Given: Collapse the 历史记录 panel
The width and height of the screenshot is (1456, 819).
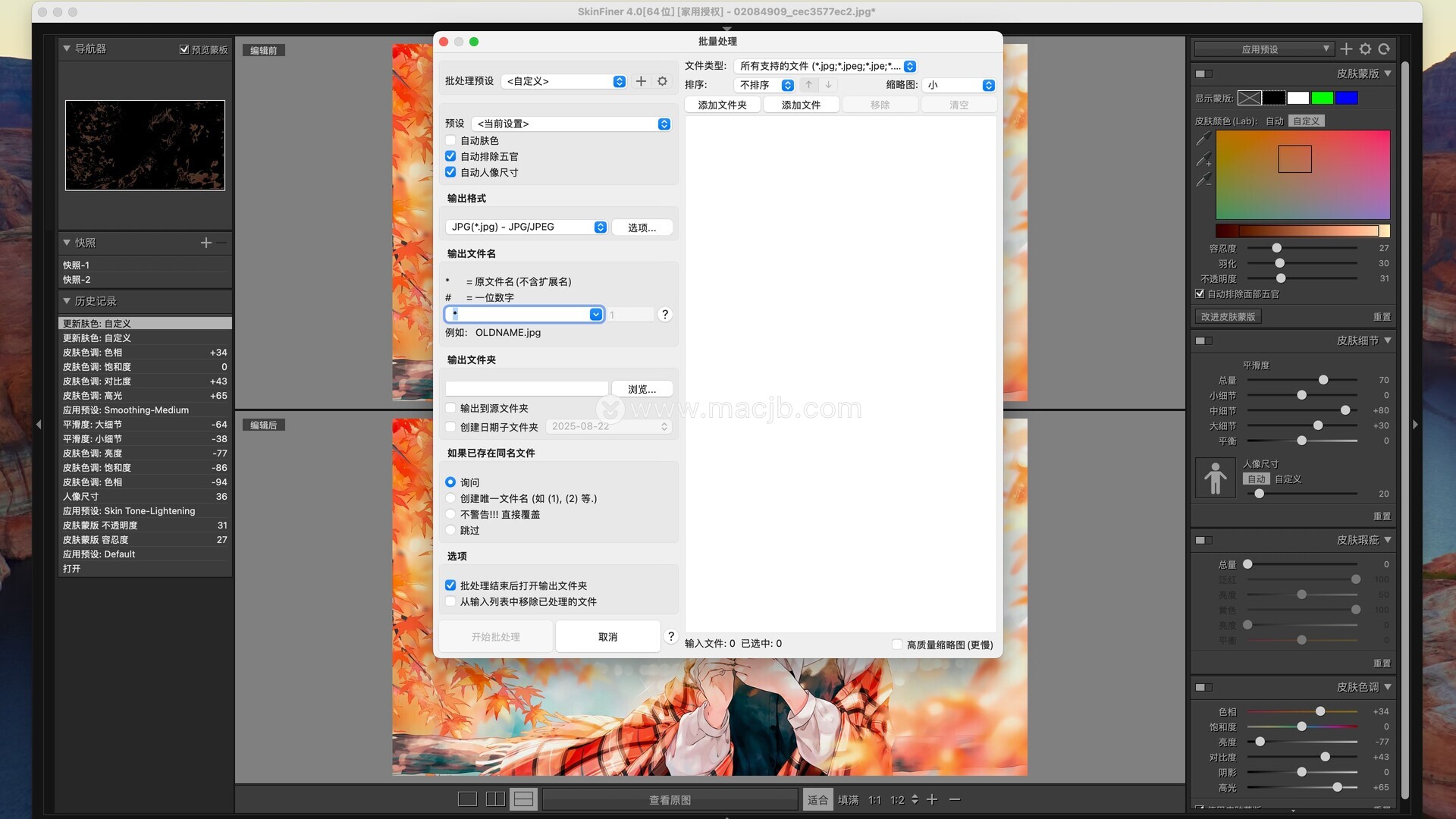Looking at the screenshot, I should pyautogui.click(x=67, y=301).
